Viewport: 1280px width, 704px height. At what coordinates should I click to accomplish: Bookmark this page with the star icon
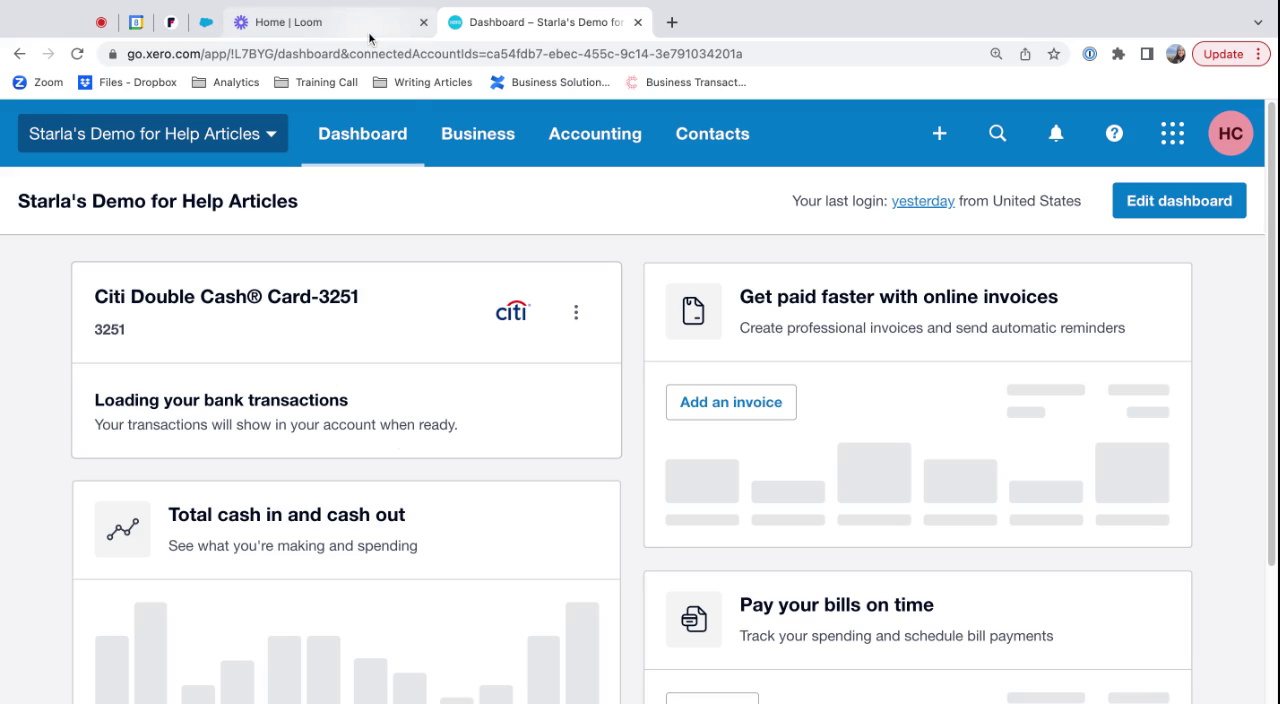point(1054,54)
